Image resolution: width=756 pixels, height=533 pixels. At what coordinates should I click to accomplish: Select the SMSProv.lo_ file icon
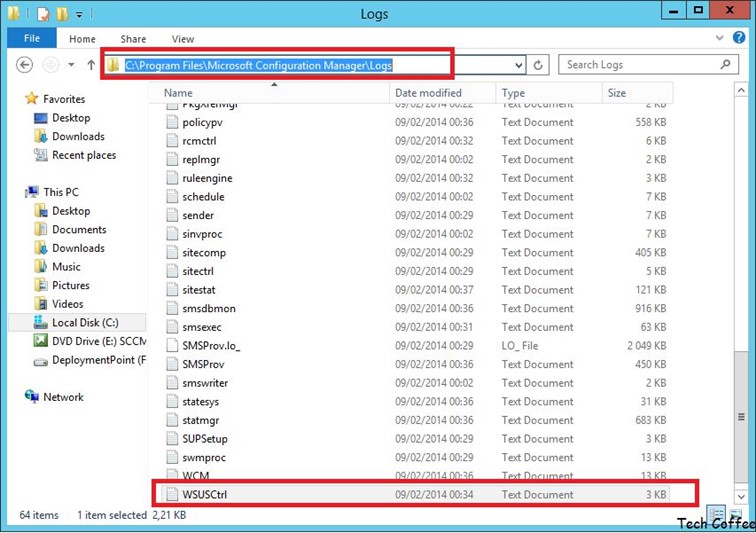point(172,345)
